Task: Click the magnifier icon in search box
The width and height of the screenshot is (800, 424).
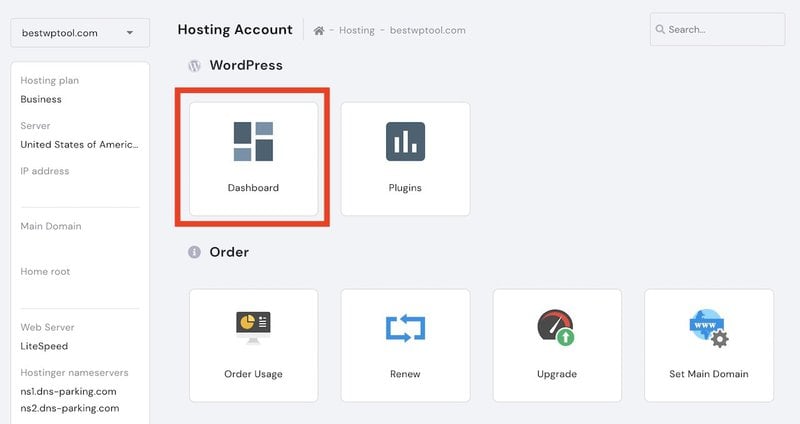Action: click(x=660, y=29)
